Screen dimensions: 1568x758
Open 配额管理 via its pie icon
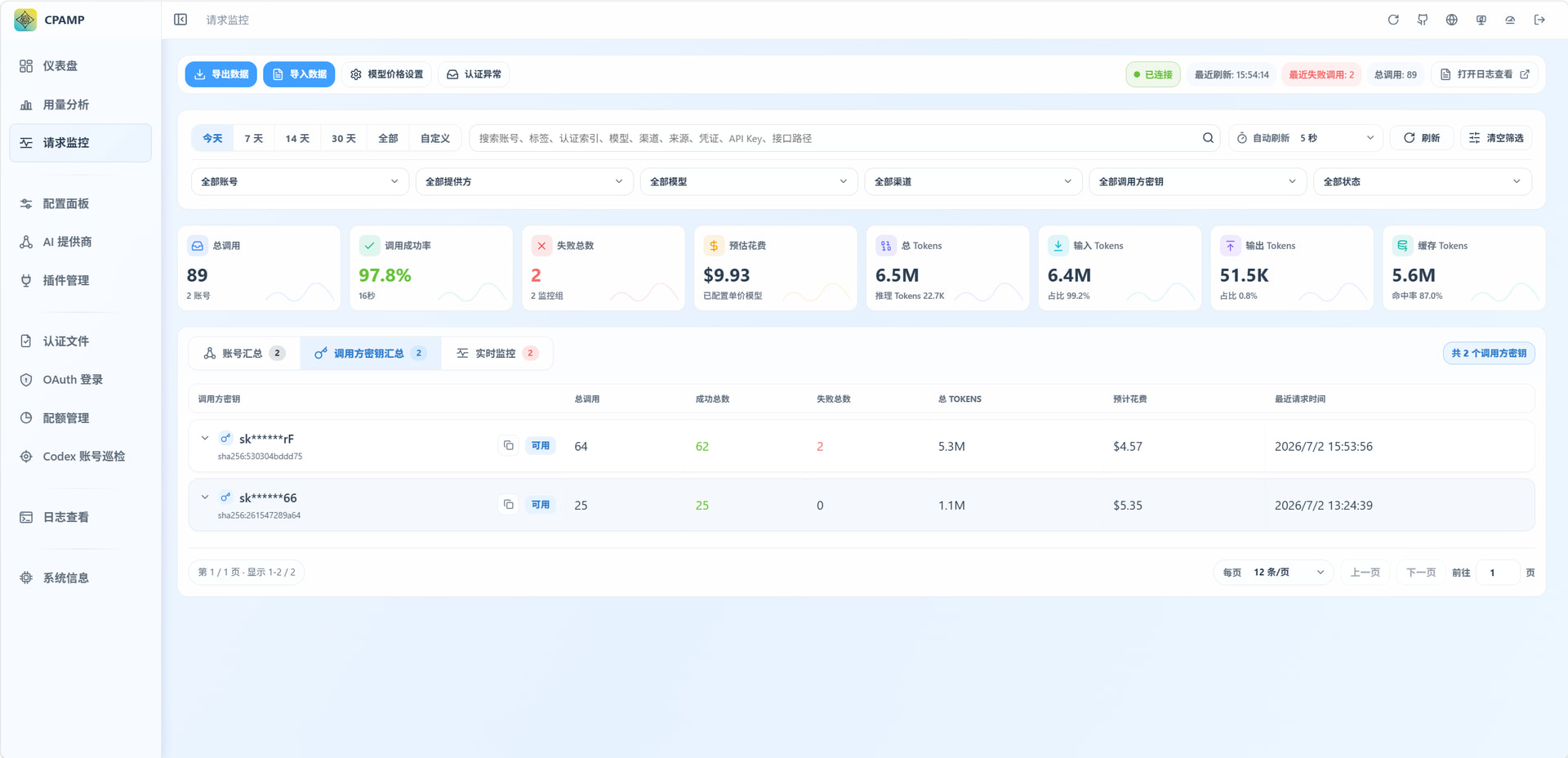coord(26,418)
